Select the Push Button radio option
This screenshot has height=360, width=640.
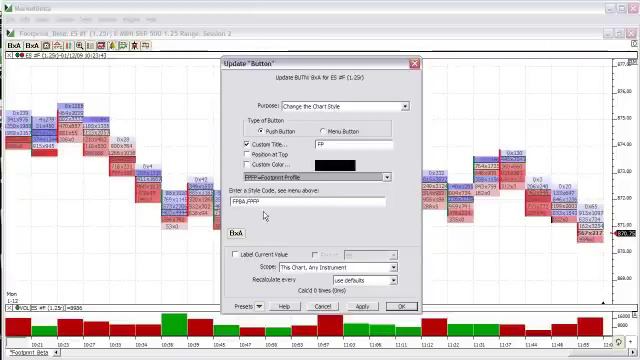click(x=260, y=131)
